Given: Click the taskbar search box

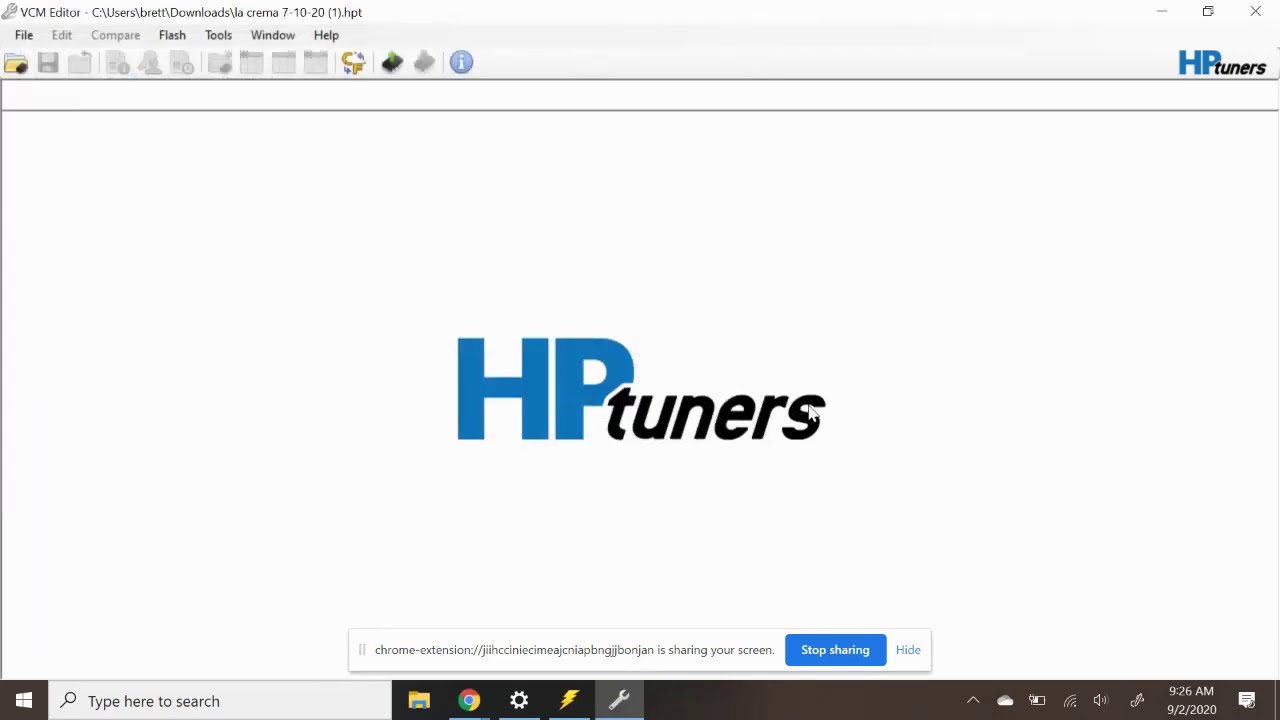Looking at the screenshot, I should click(x=220, y=701).
